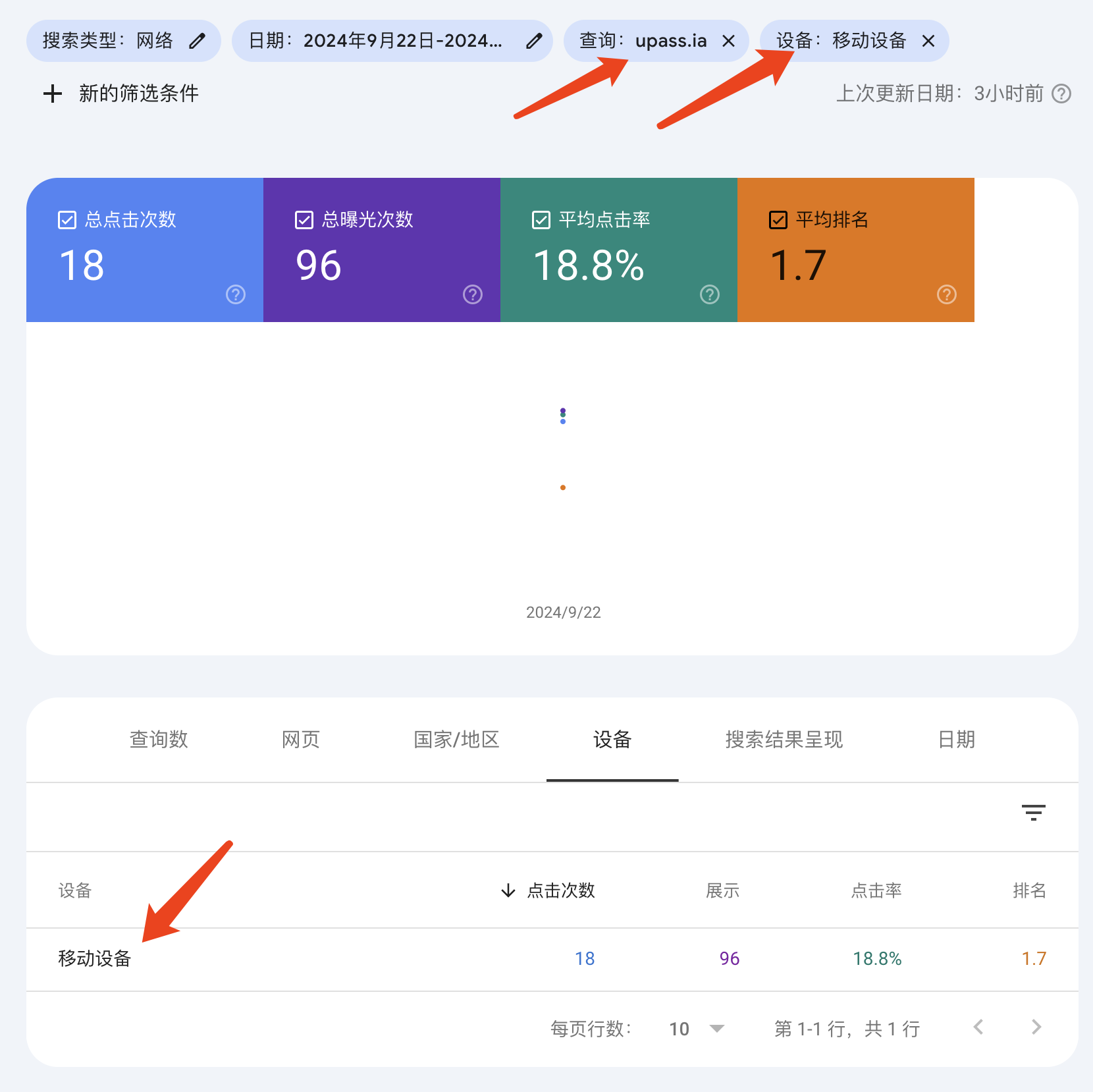
Task: Click the orange position data point in chart
Action: 563,487
